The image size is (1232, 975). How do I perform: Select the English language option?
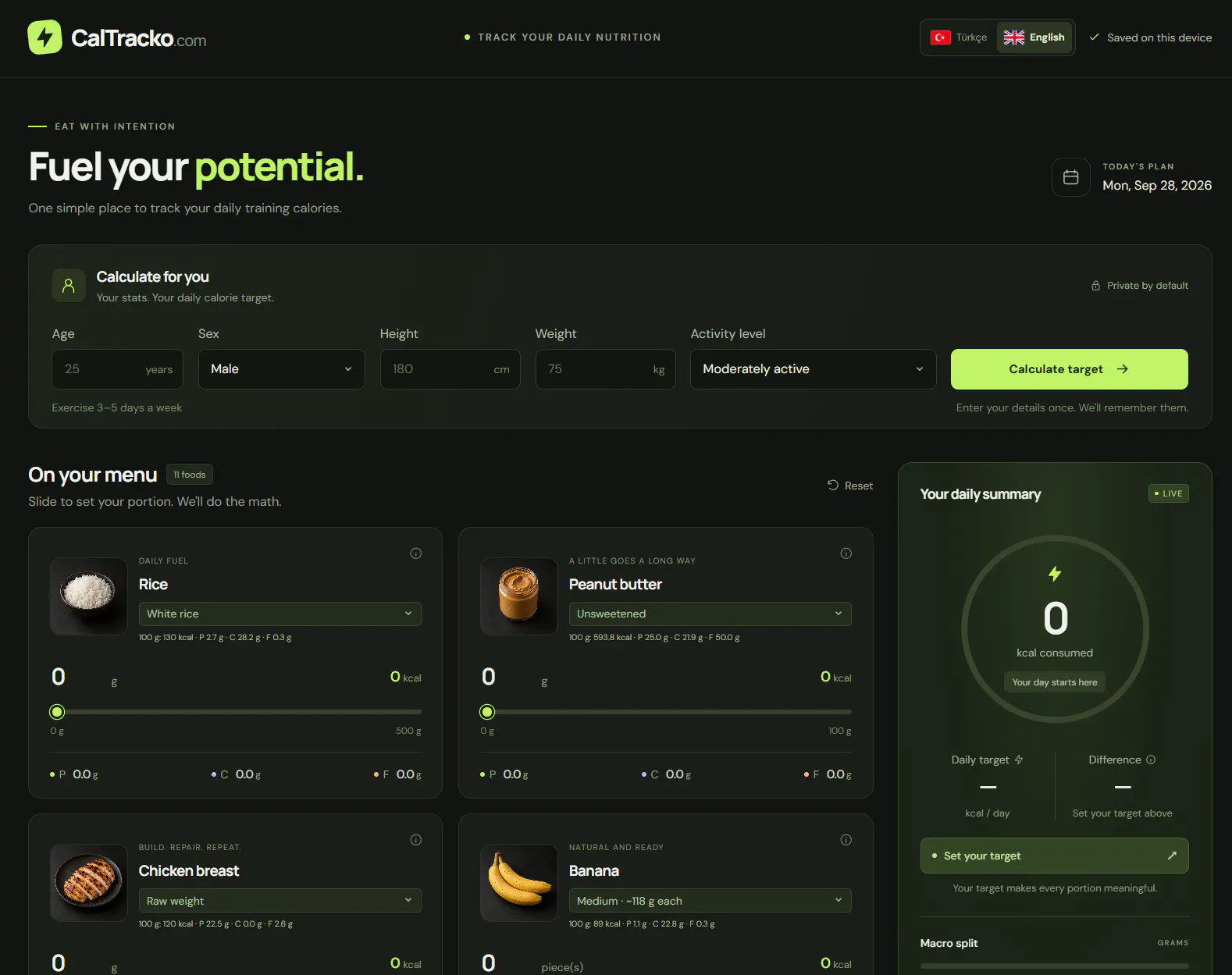click(1034, 37)
